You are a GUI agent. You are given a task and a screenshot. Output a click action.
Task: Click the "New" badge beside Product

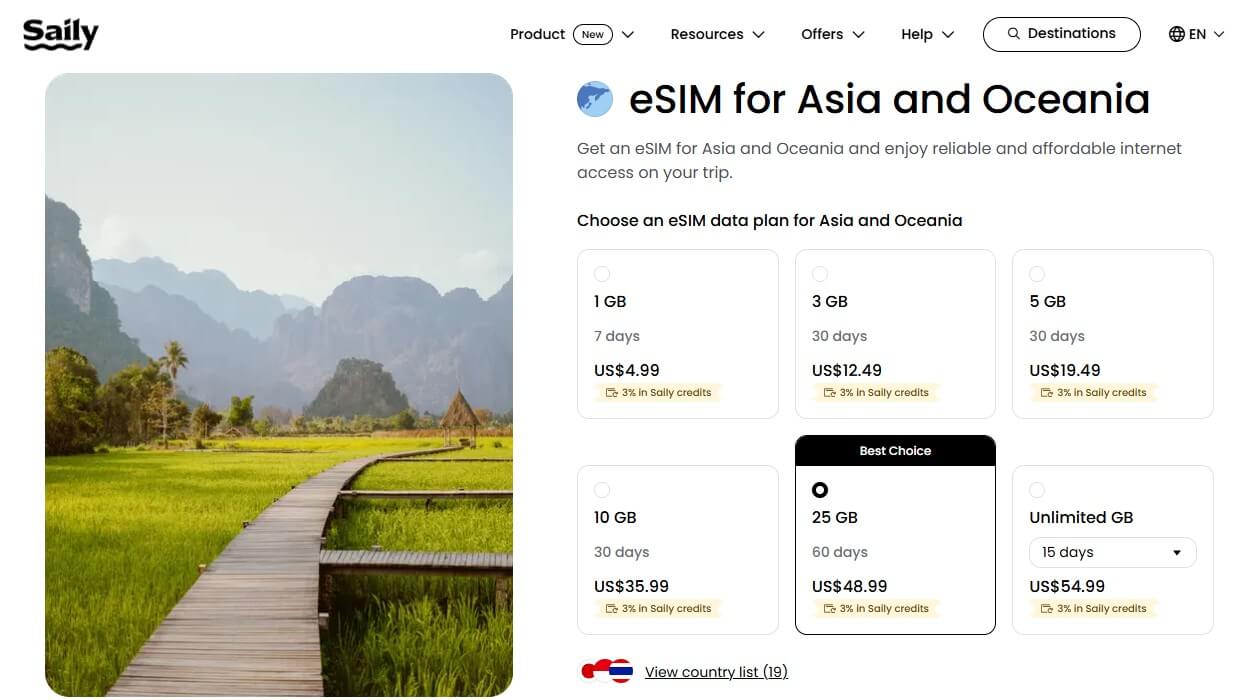pyautogui.click(x=593, y=34)
